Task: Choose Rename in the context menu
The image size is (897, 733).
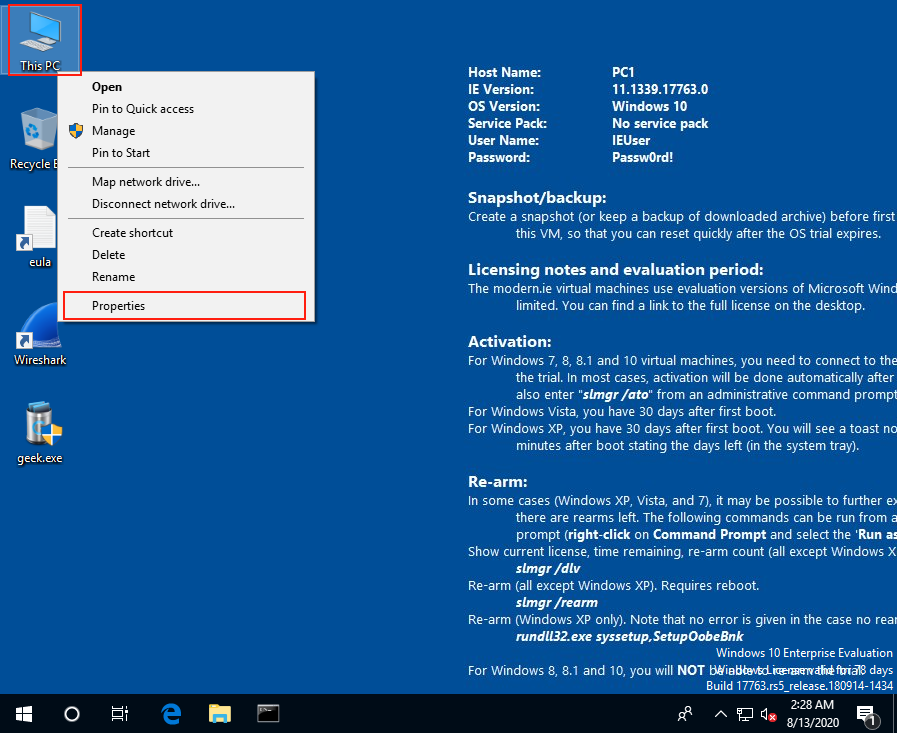Action: tap(186, 277)
